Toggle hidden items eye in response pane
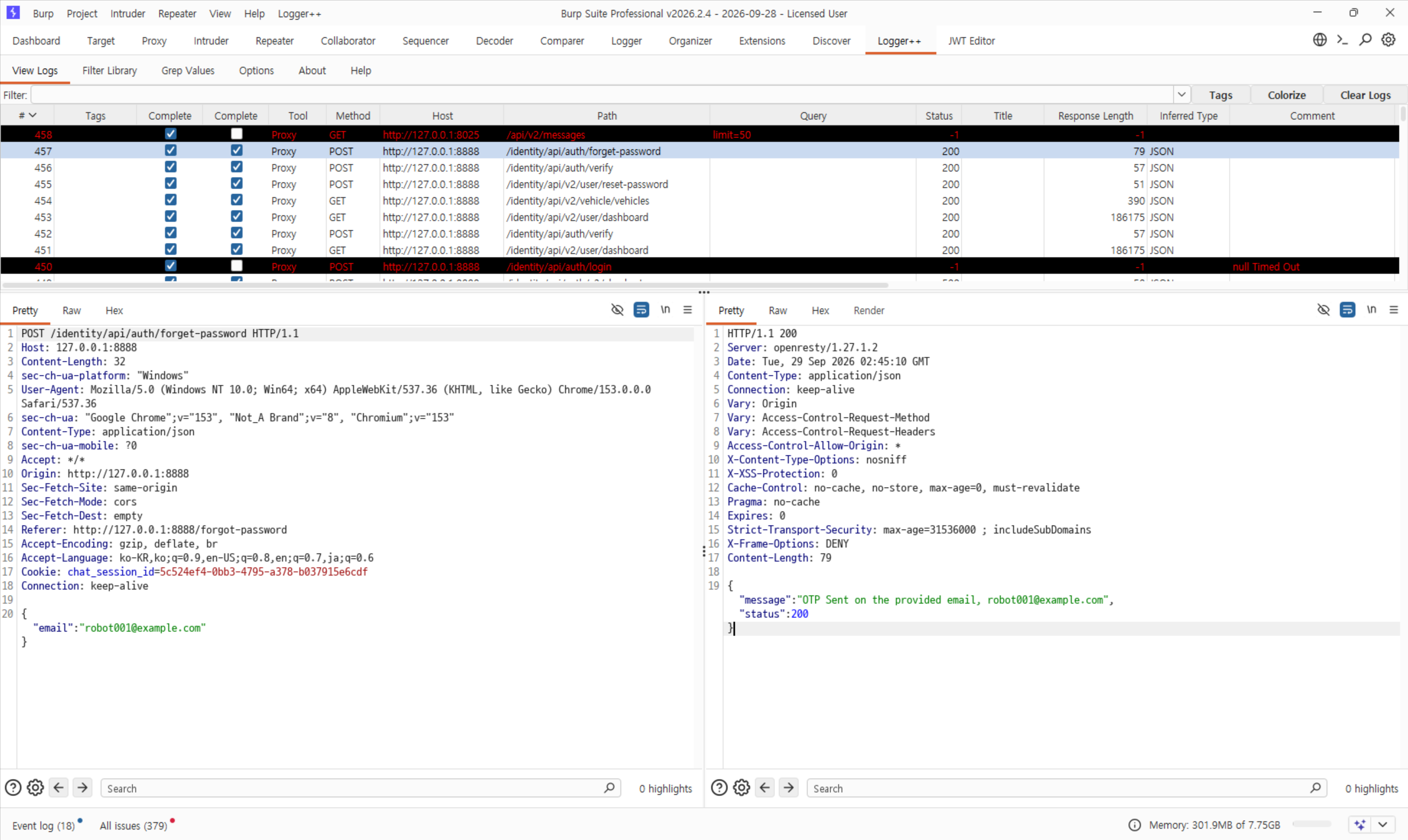 click(1323, 310)
